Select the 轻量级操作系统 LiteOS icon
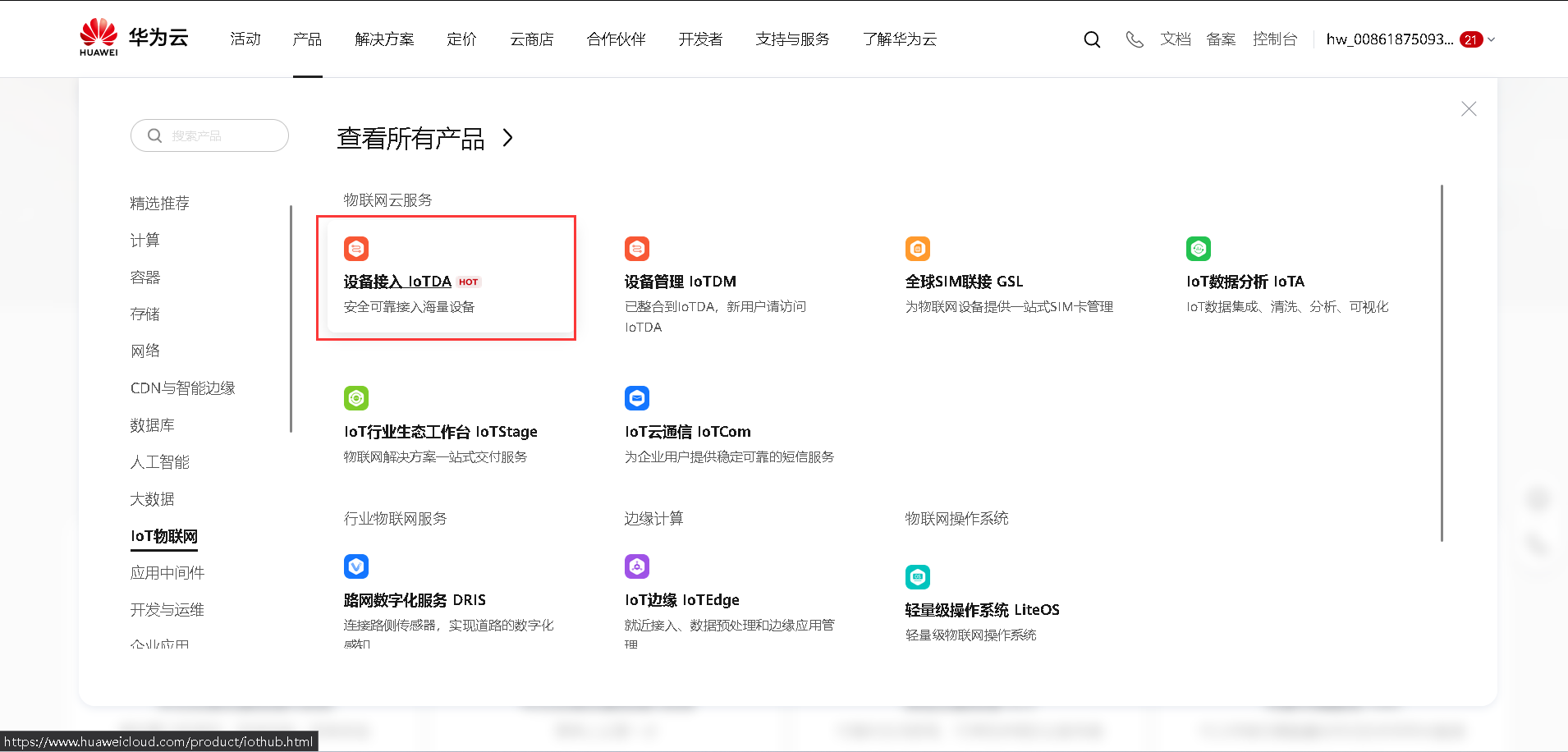 pyautogui.click(x=917, y=576)
